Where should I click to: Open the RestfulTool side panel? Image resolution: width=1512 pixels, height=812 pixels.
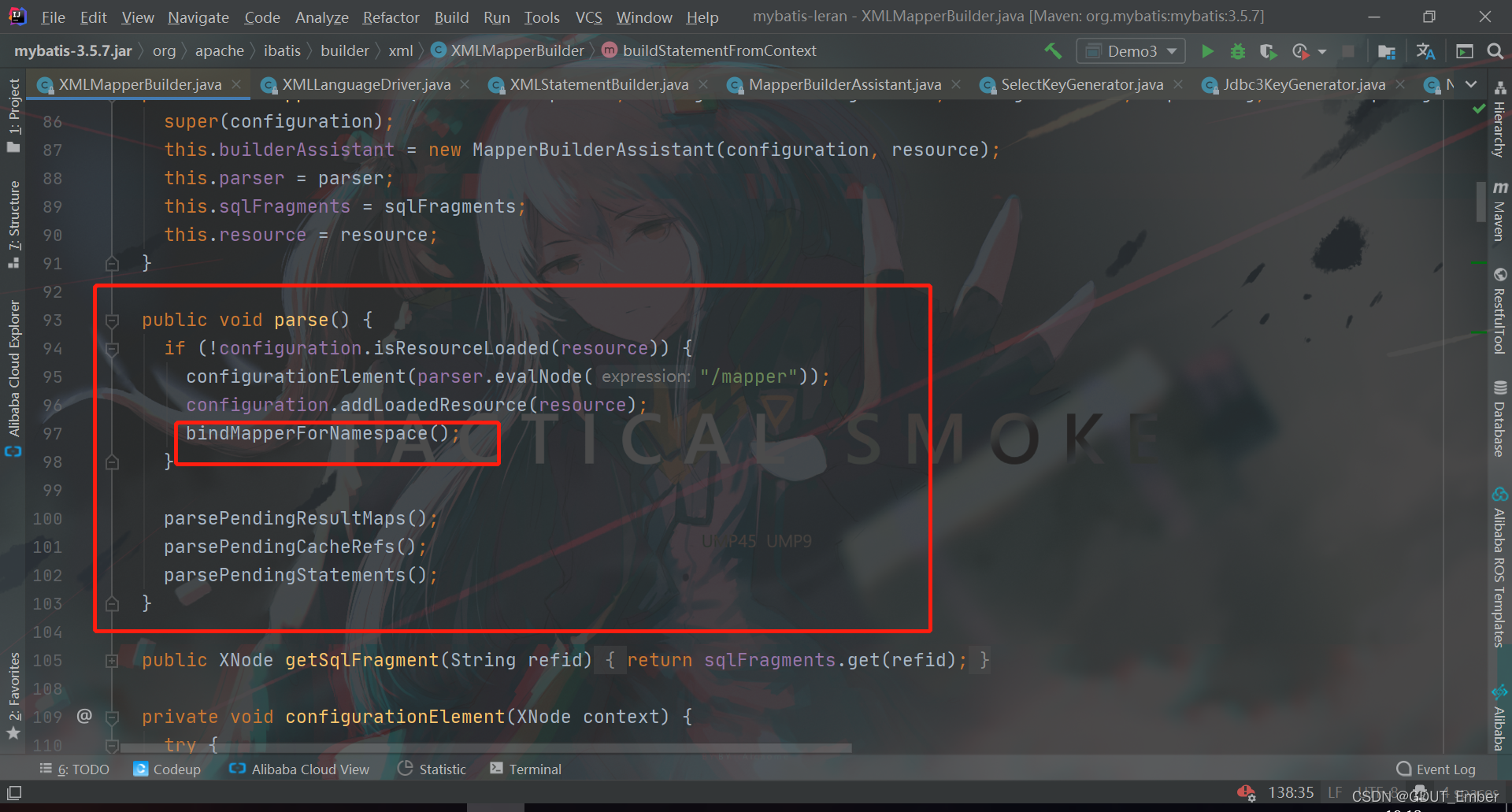1500,311
